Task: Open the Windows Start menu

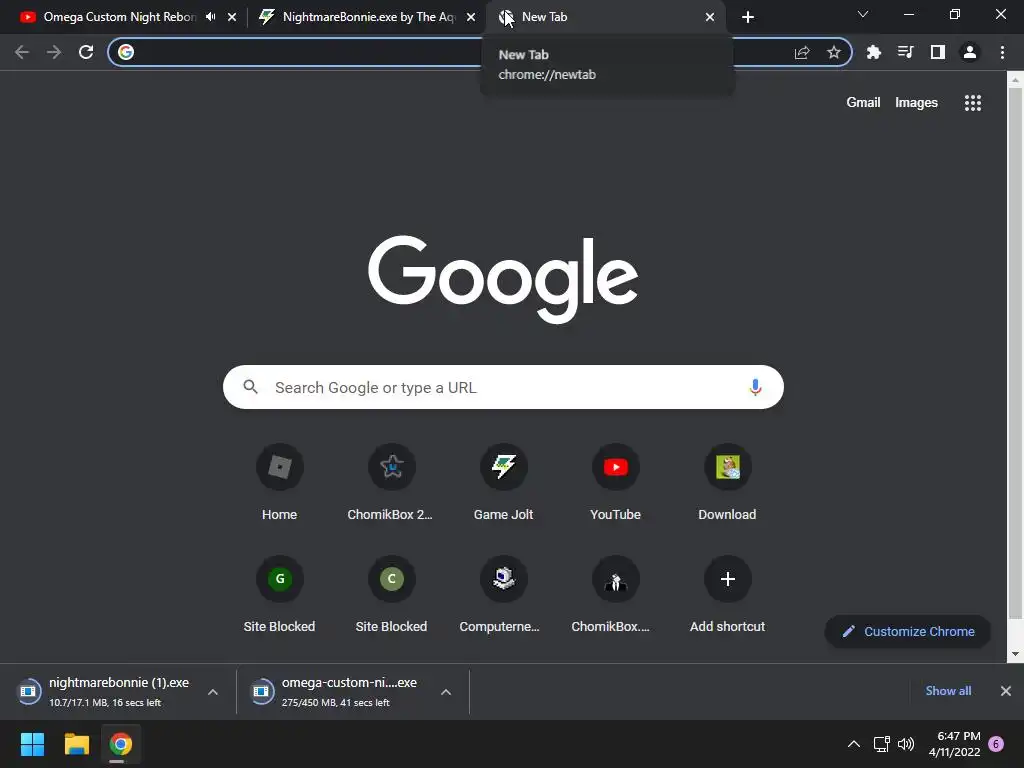Action: click(32, 744)
